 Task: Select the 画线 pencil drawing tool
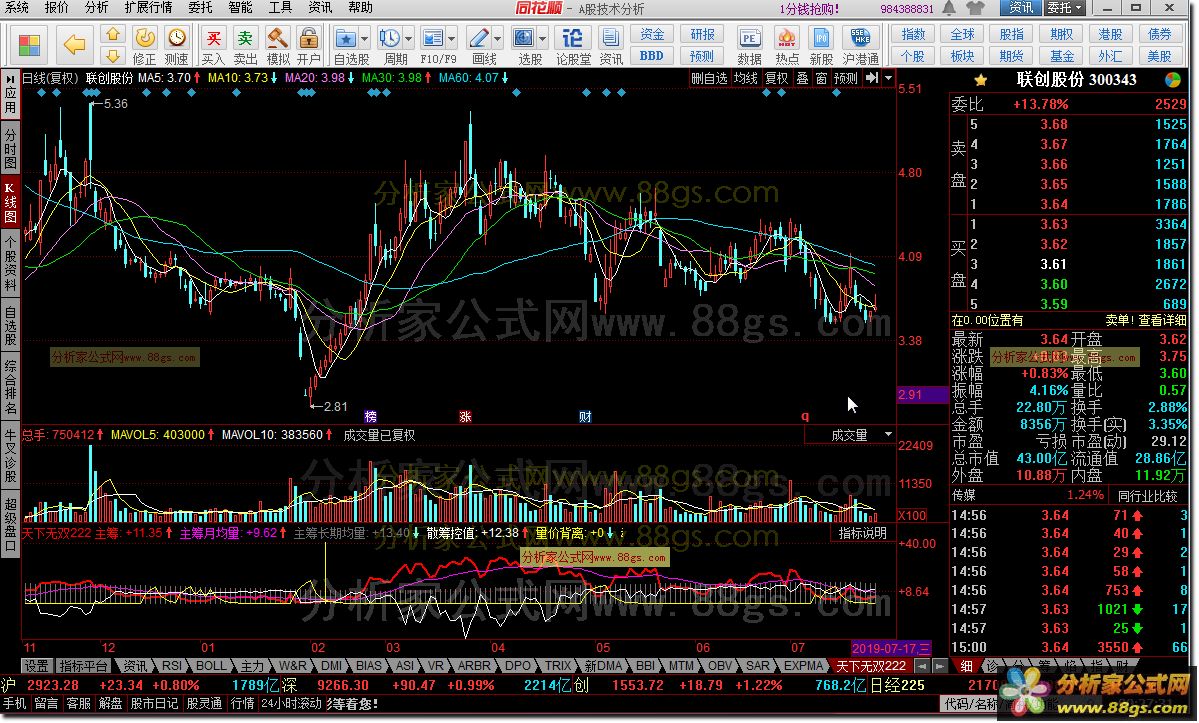pos(478,37)
